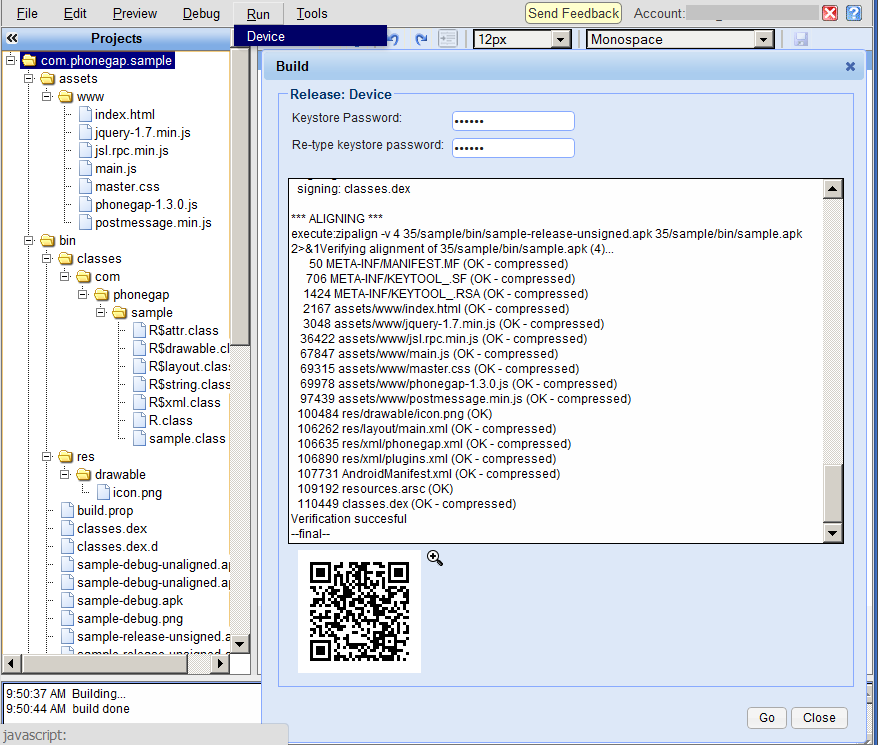Click the www folder icon
Viewport: 878px width, 745px height.
click(x=66, y=97)
